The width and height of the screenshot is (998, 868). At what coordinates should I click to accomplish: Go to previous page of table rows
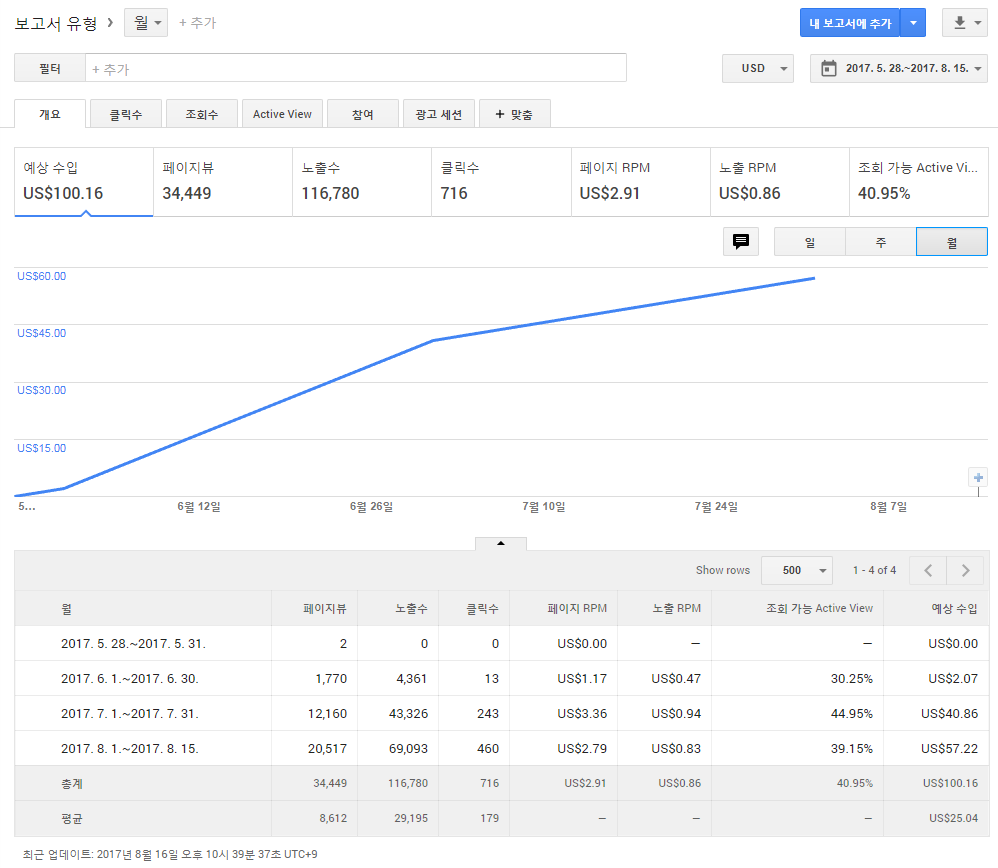tap(928, 570)
